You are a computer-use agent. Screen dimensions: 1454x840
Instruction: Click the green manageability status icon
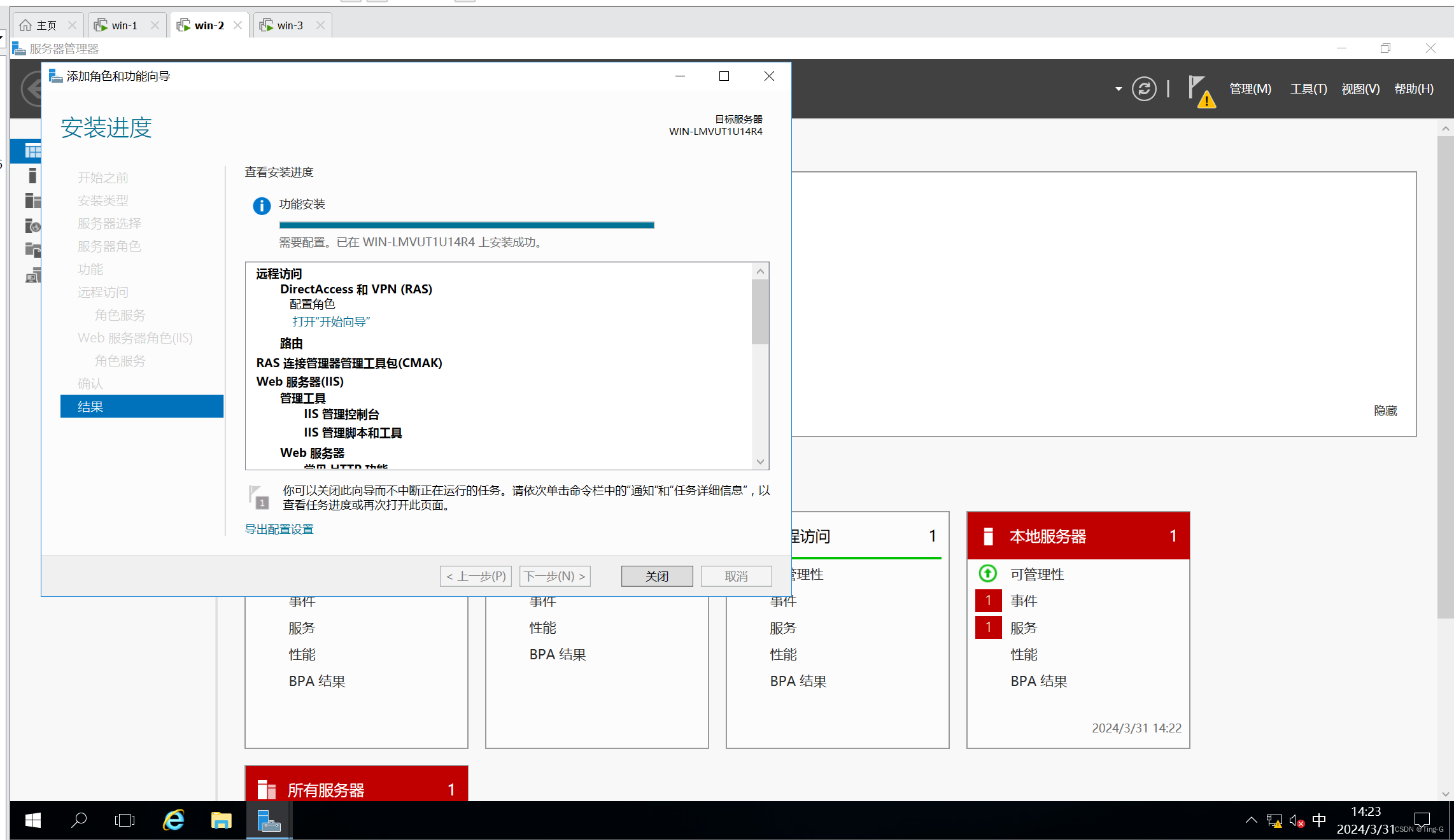coord(987,574)
